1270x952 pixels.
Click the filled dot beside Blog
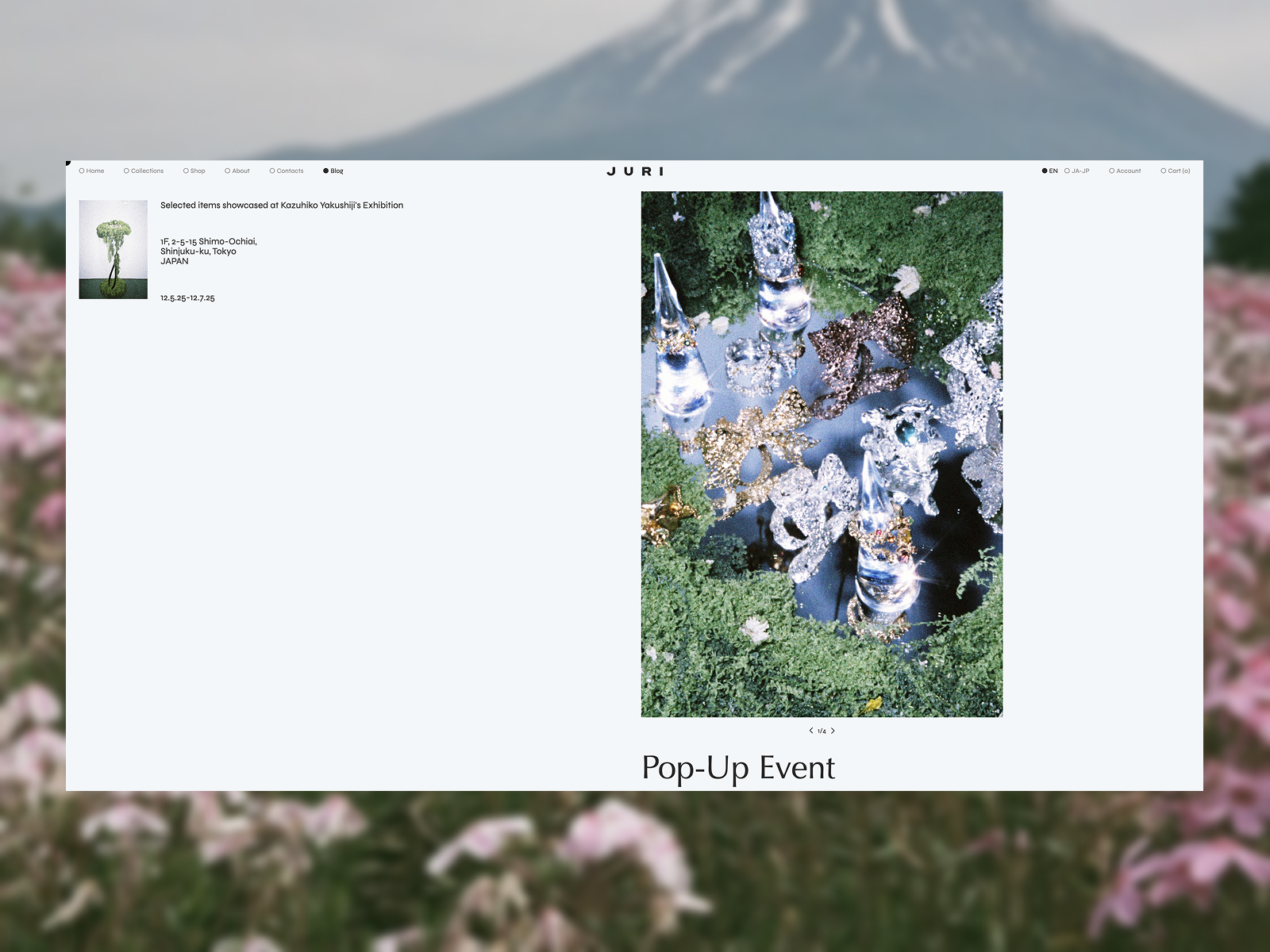click(x=325, y=171)
